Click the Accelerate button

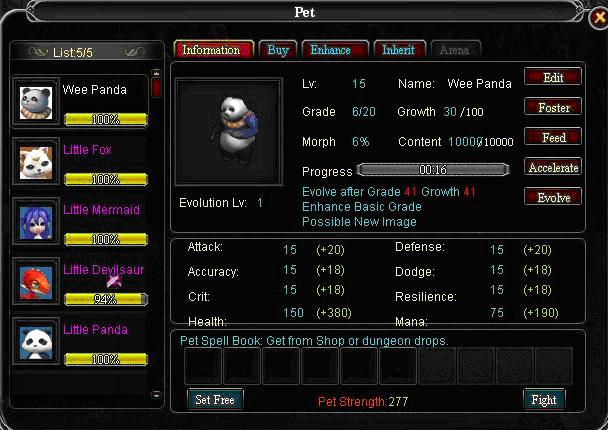tap(553, 167)
